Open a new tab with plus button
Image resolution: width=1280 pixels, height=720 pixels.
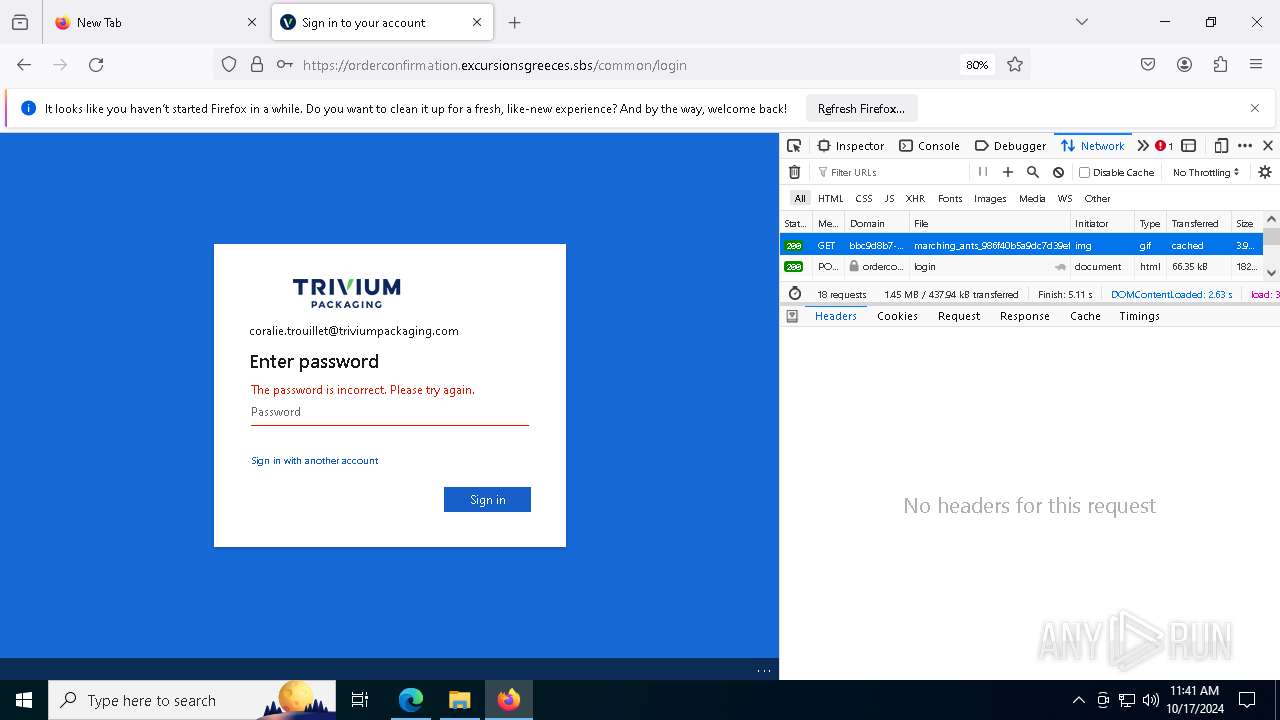coord(515,22)
